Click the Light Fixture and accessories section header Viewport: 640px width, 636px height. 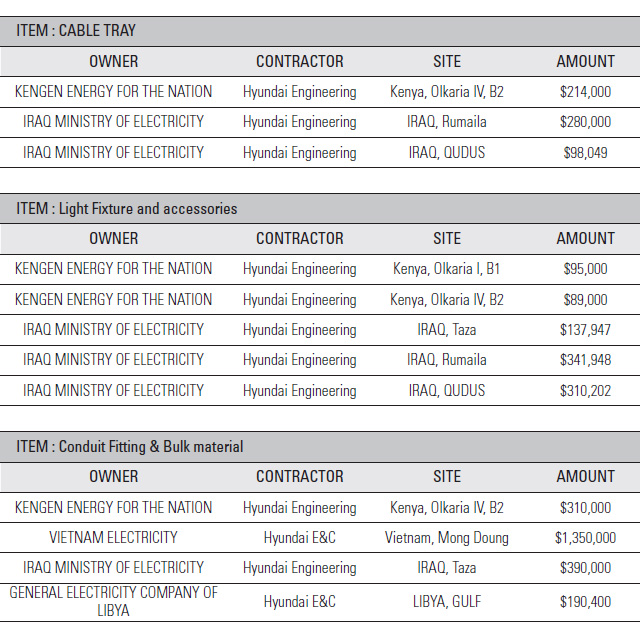point(127,209)
